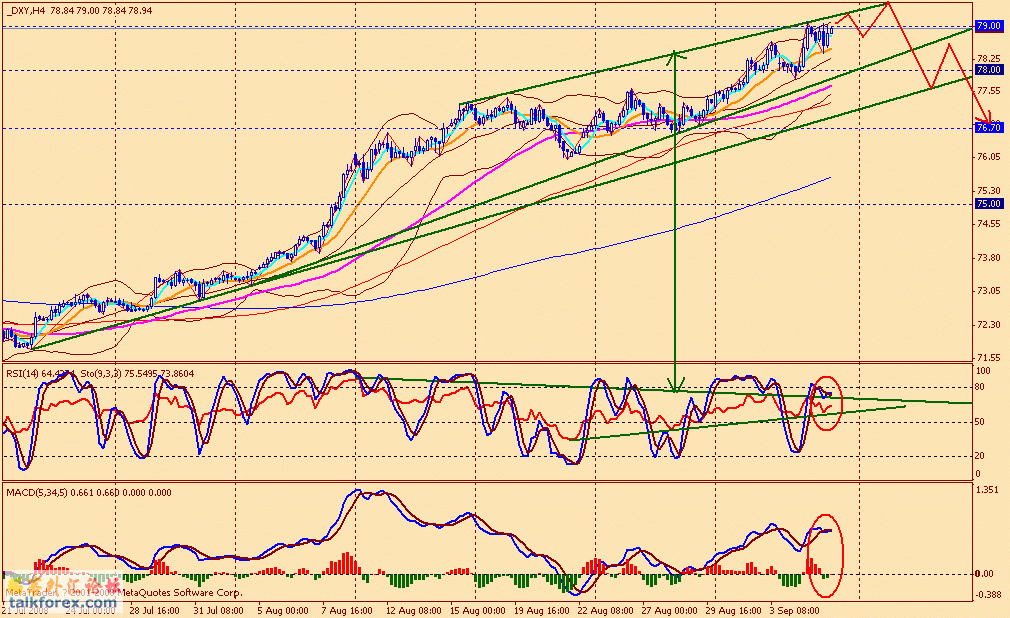
Task: Select the 76.70 highlighted price label
Action: [989, 128]
